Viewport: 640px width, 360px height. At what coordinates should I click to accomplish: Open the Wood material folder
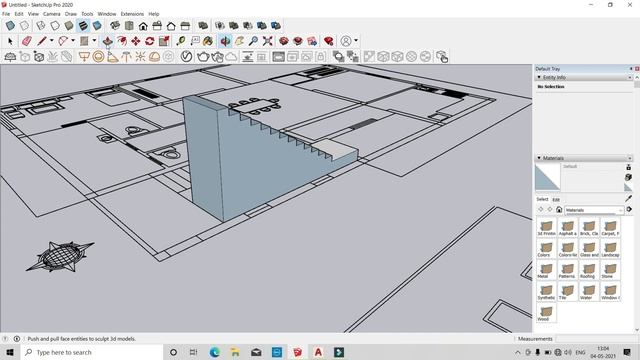click(546, 313)
